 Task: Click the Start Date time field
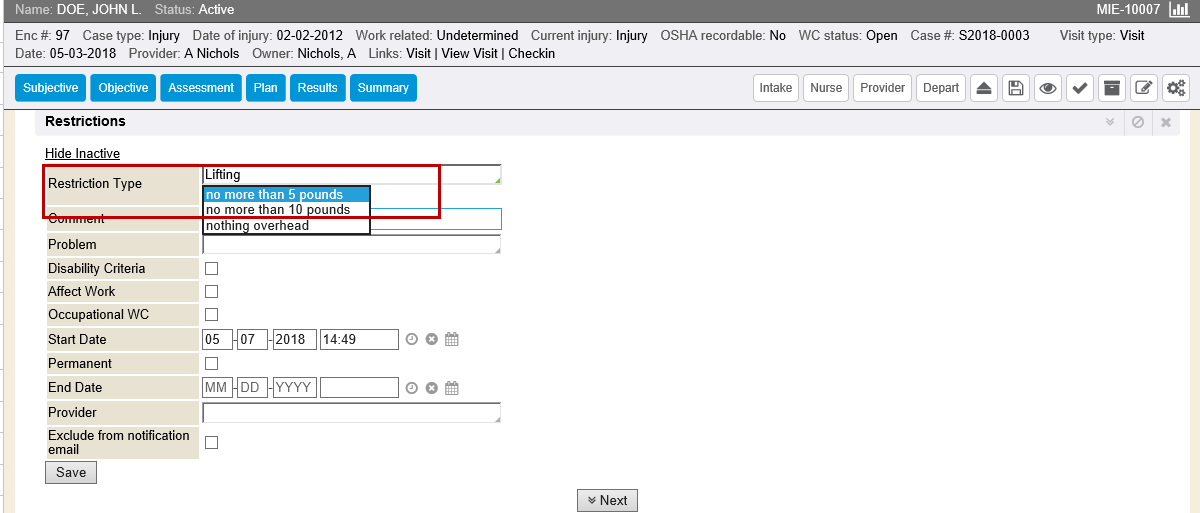coord(359,340)
